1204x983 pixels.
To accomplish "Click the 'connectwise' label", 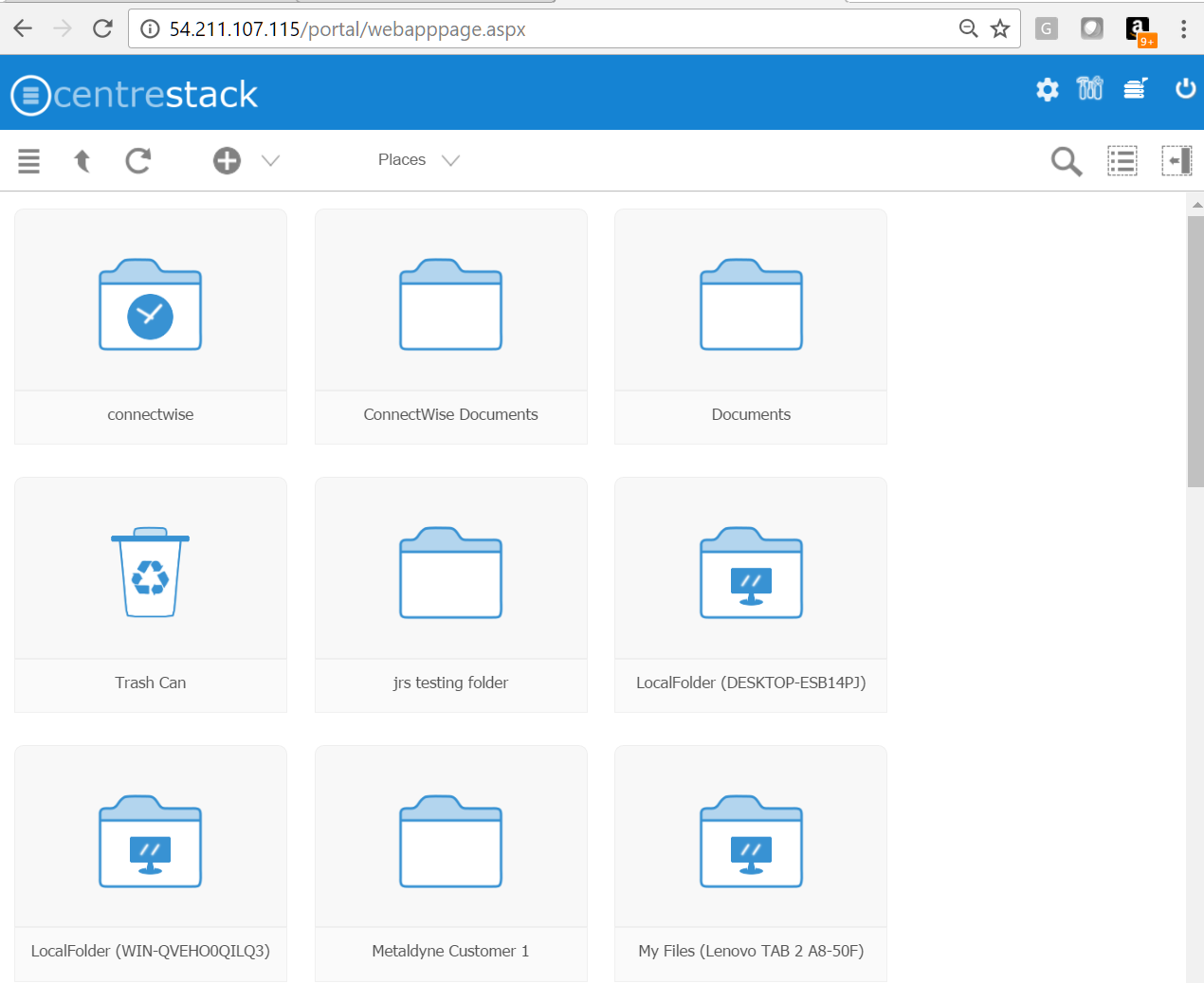I will coord(151,414).
